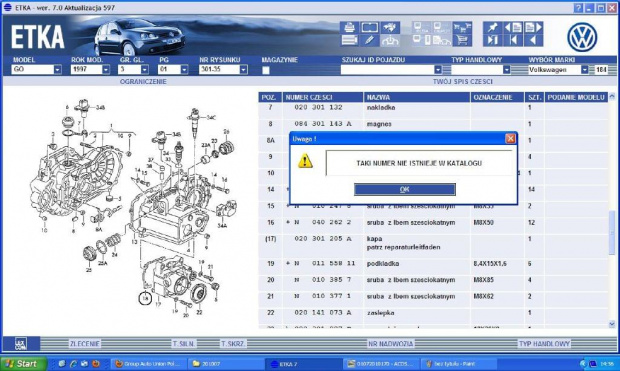Click the upper-left greyed monitor icon
This screenshot has width=620, height=371.
(x=421, y=28)
